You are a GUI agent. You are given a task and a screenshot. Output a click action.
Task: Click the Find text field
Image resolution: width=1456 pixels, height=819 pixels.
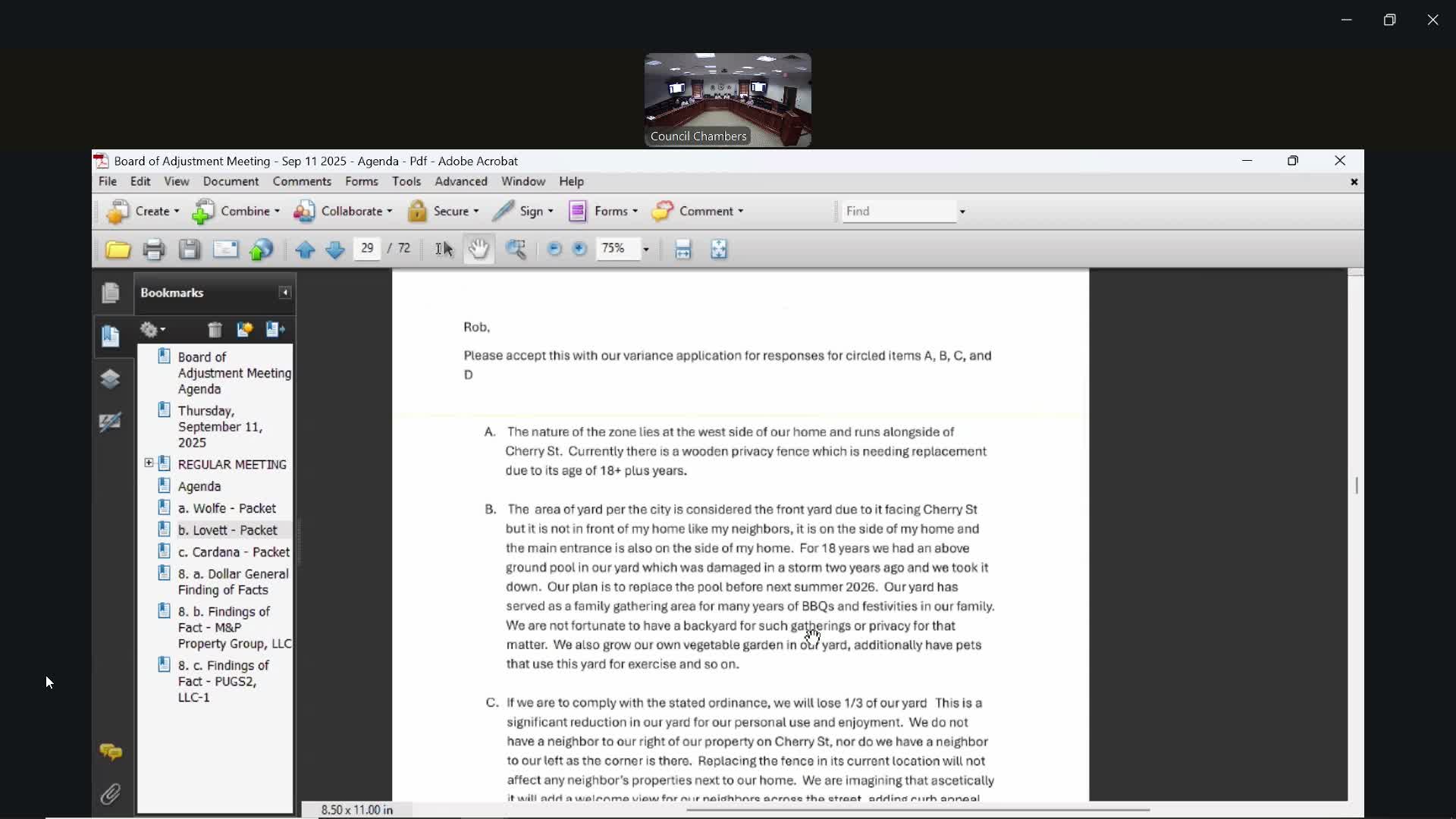(x=899, y=212)
